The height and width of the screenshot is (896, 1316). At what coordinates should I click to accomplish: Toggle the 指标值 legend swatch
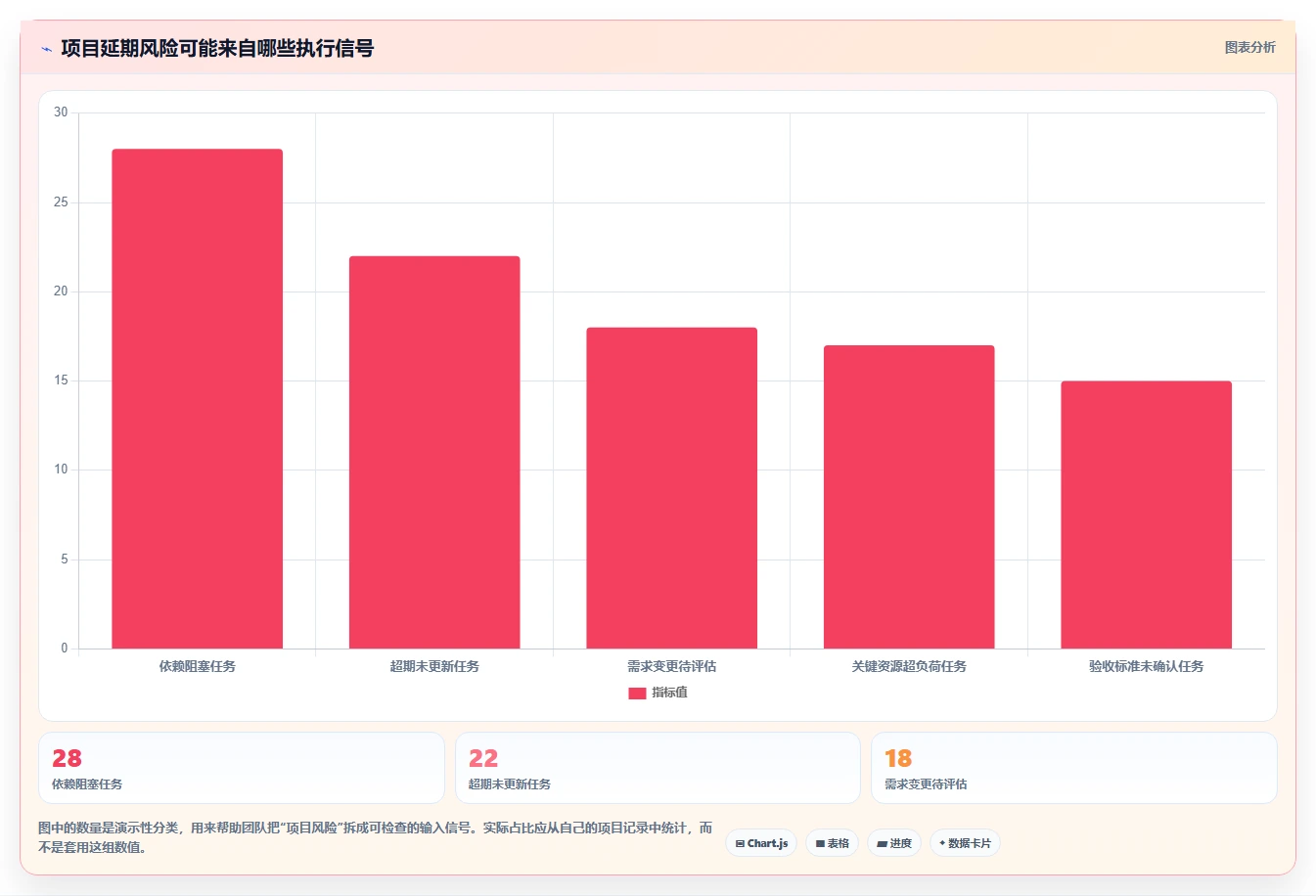637,693
